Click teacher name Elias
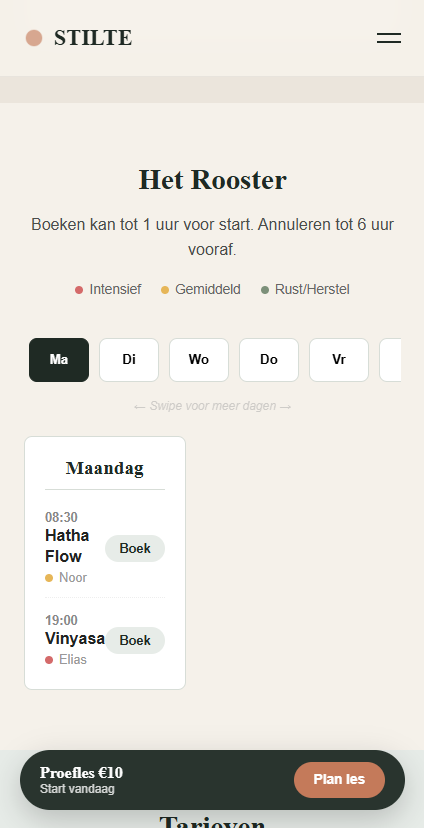 [73, 660]
